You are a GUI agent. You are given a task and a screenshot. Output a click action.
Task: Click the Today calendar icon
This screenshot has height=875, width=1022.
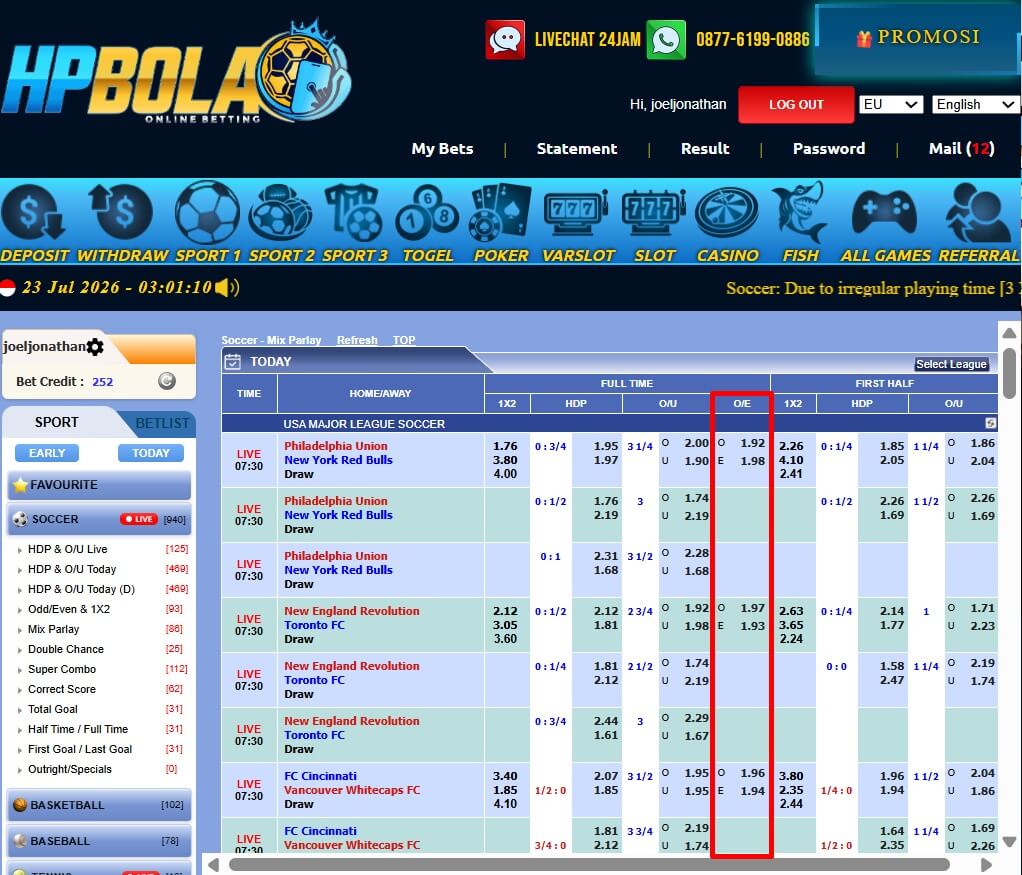[233, 361]
